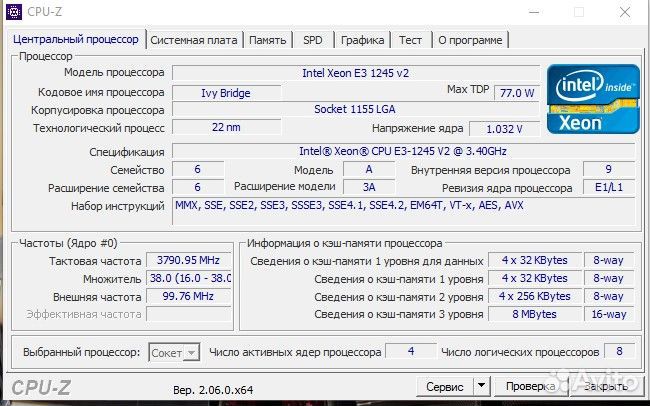Open the Тест tab
This screenshot has height=406, width=650.
[x=410, y=40]
